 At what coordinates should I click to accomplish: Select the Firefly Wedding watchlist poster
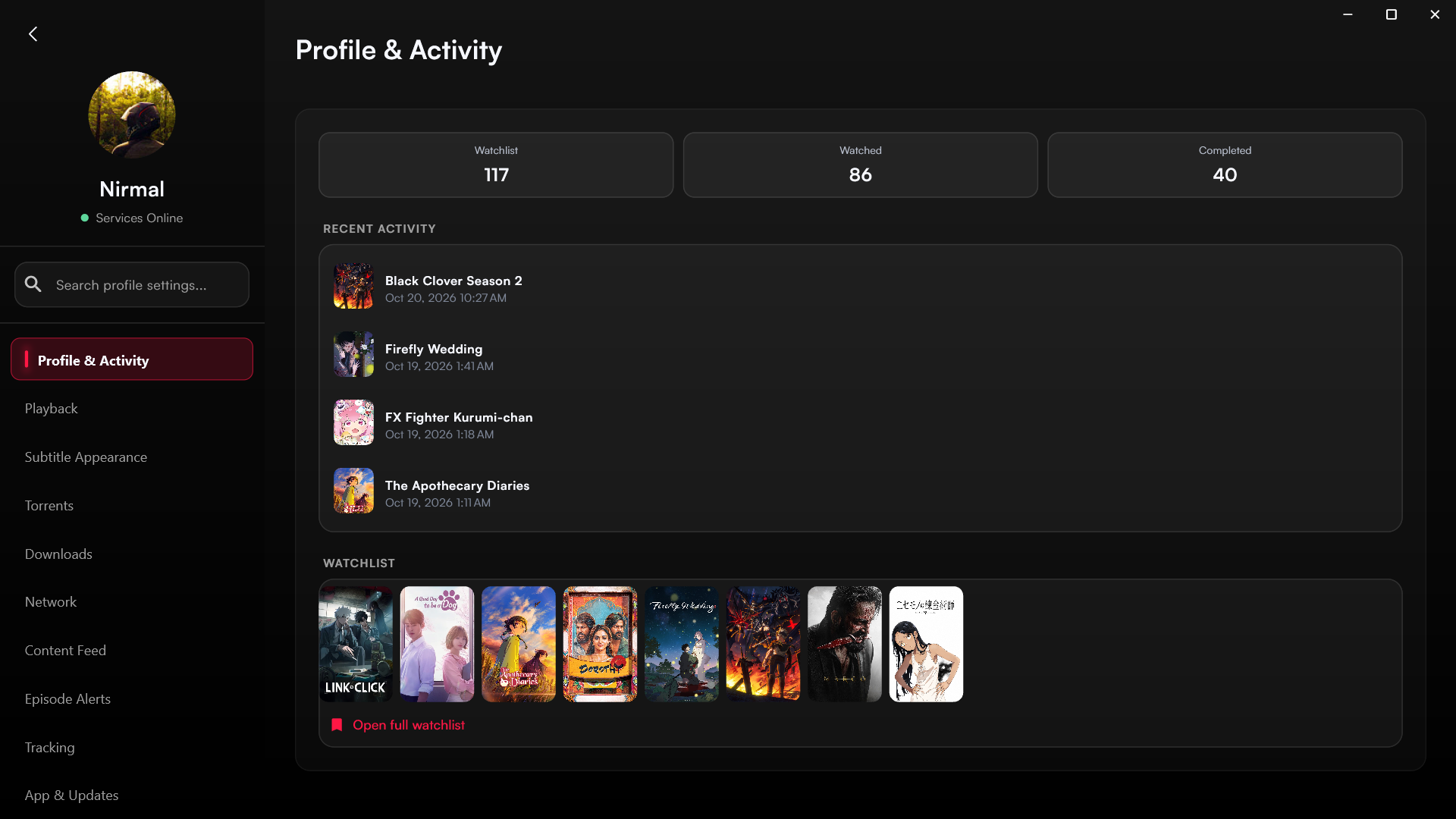click(682, 644)
